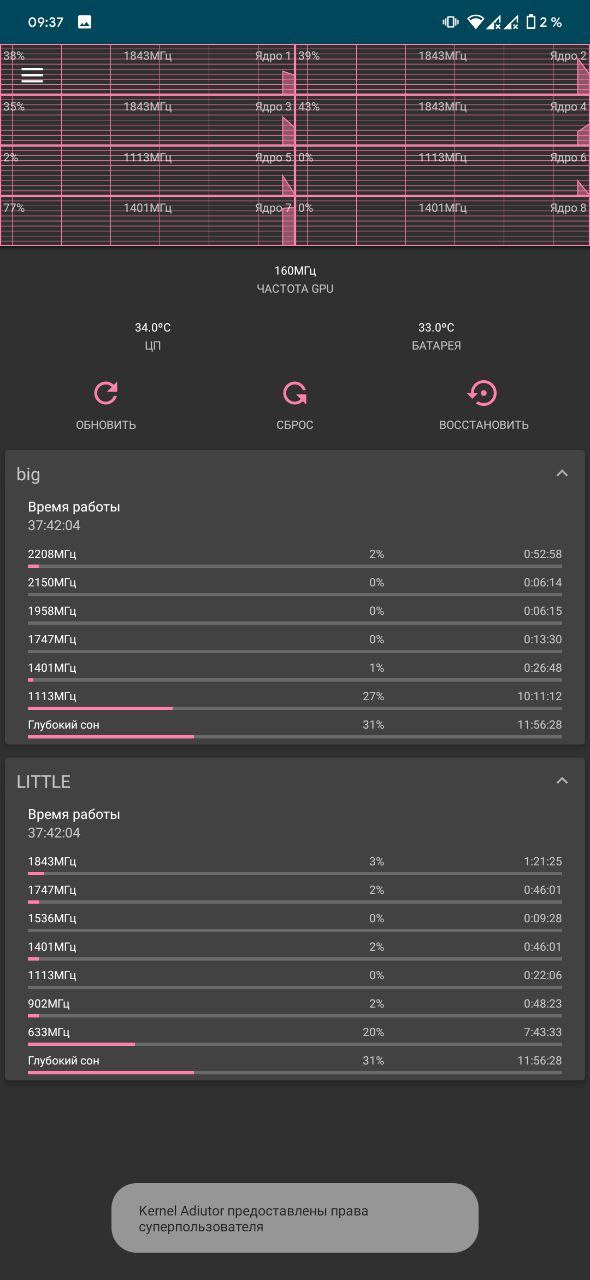
Task: Open the hamburger navigation menu
Action: (32, 75)
